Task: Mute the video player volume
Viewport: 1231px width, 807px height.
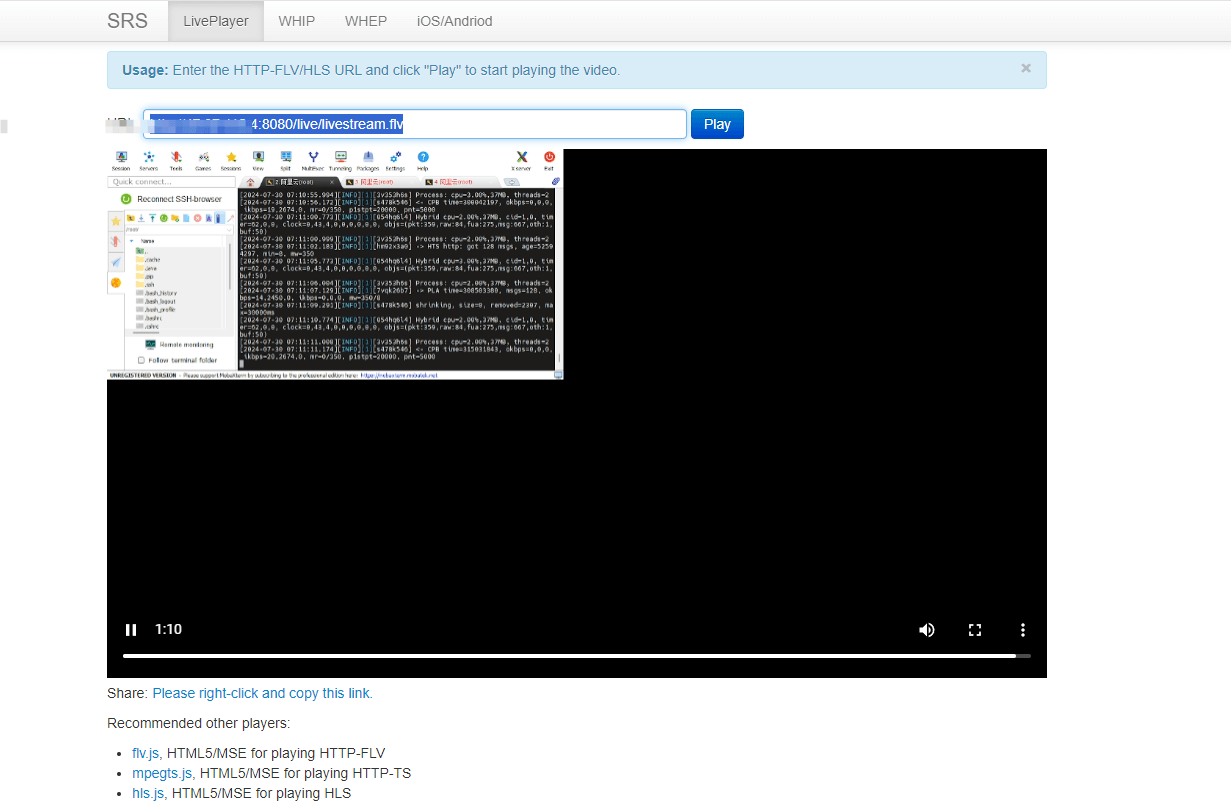Action: (927, 630)
